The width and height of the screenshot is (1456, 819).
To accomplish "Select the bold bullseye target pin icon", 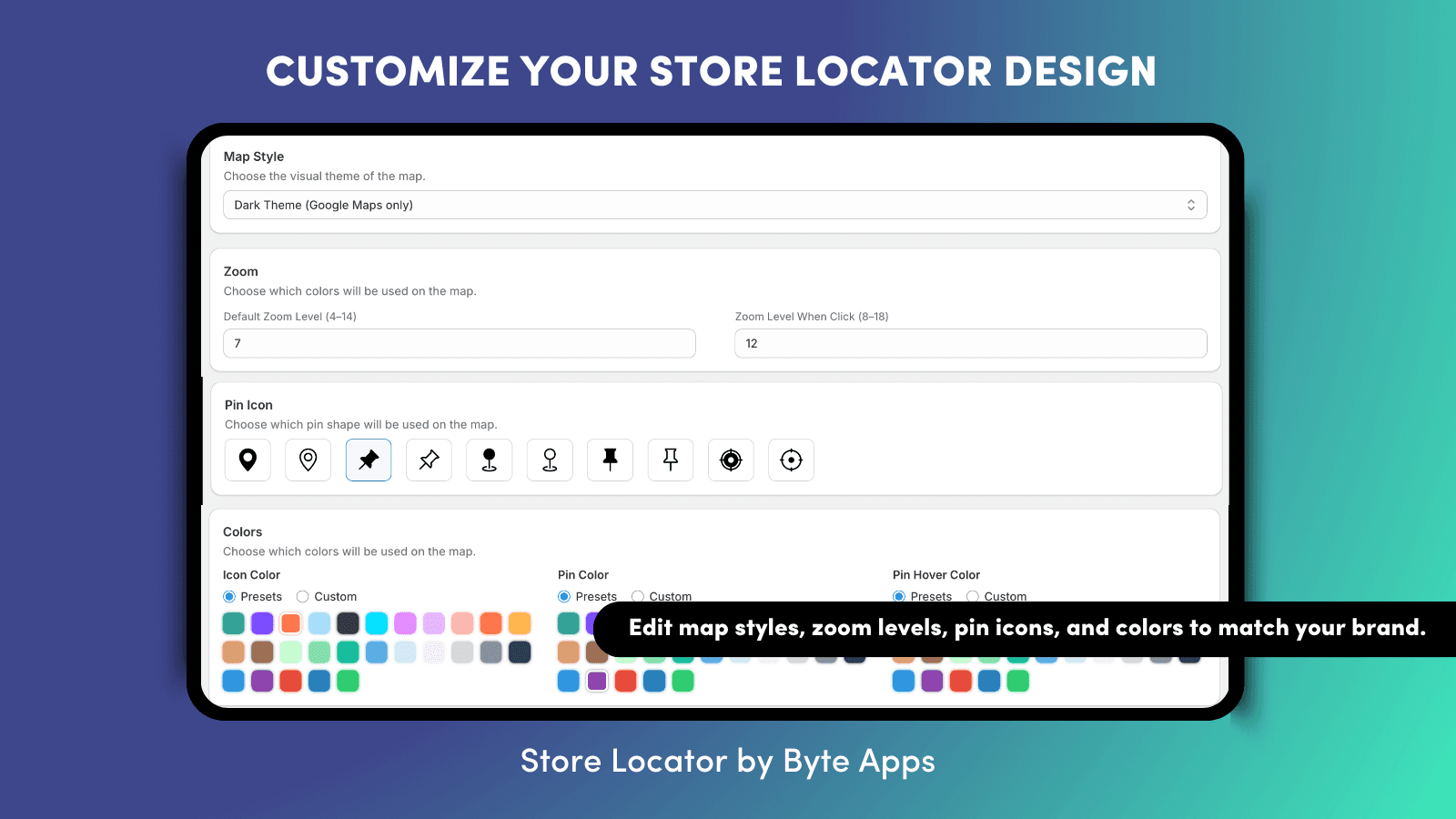I will [x=731, y=460].
